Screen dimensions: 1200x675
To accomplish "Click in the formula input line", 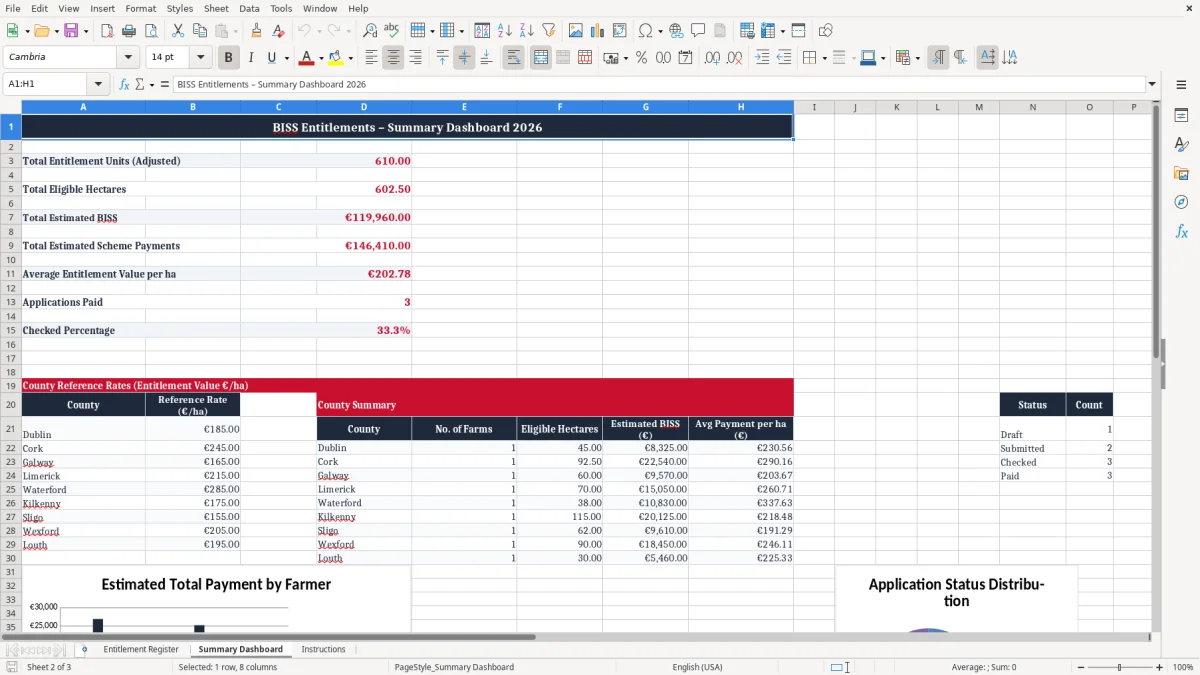I will click(x=658, y=84).
